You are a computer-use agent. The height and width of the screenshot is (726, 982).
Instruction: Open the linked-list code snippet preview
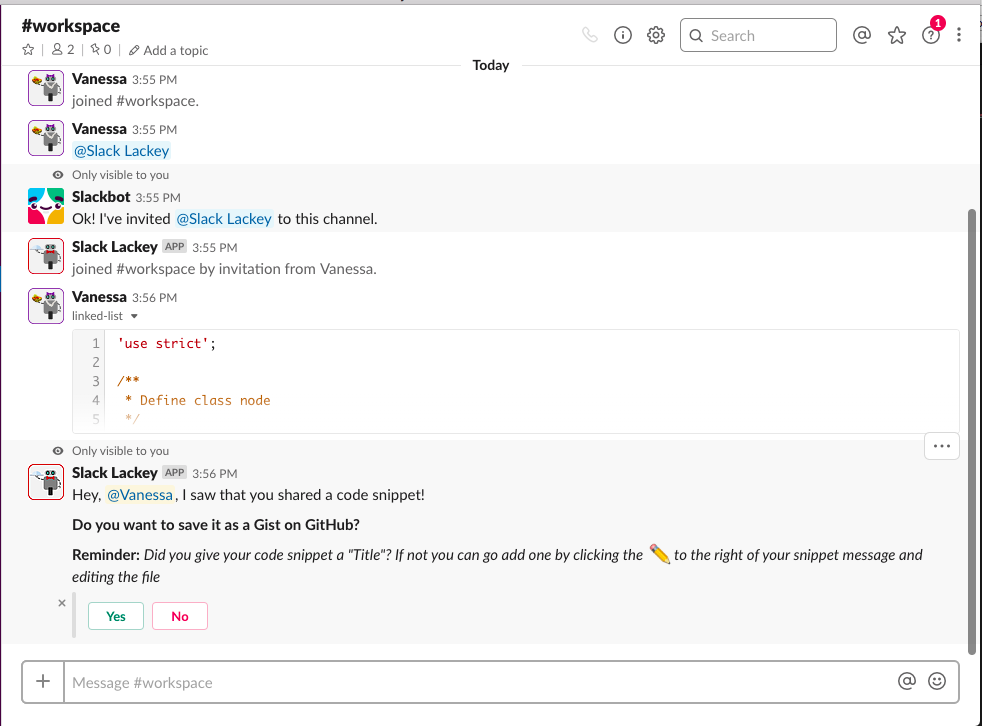pyautogui.click(x=515, y=381)
